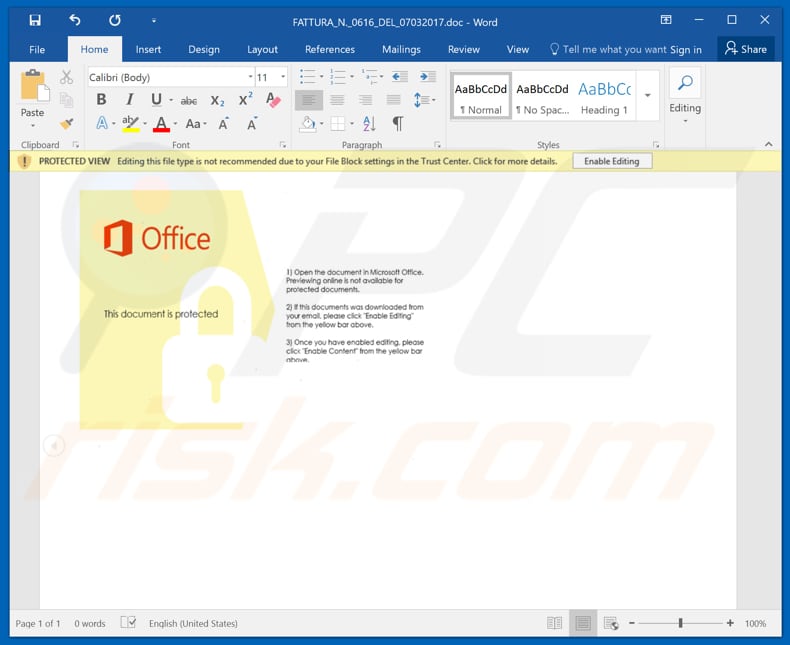
Task: Click the Copy icon
Action: (67, 100)
